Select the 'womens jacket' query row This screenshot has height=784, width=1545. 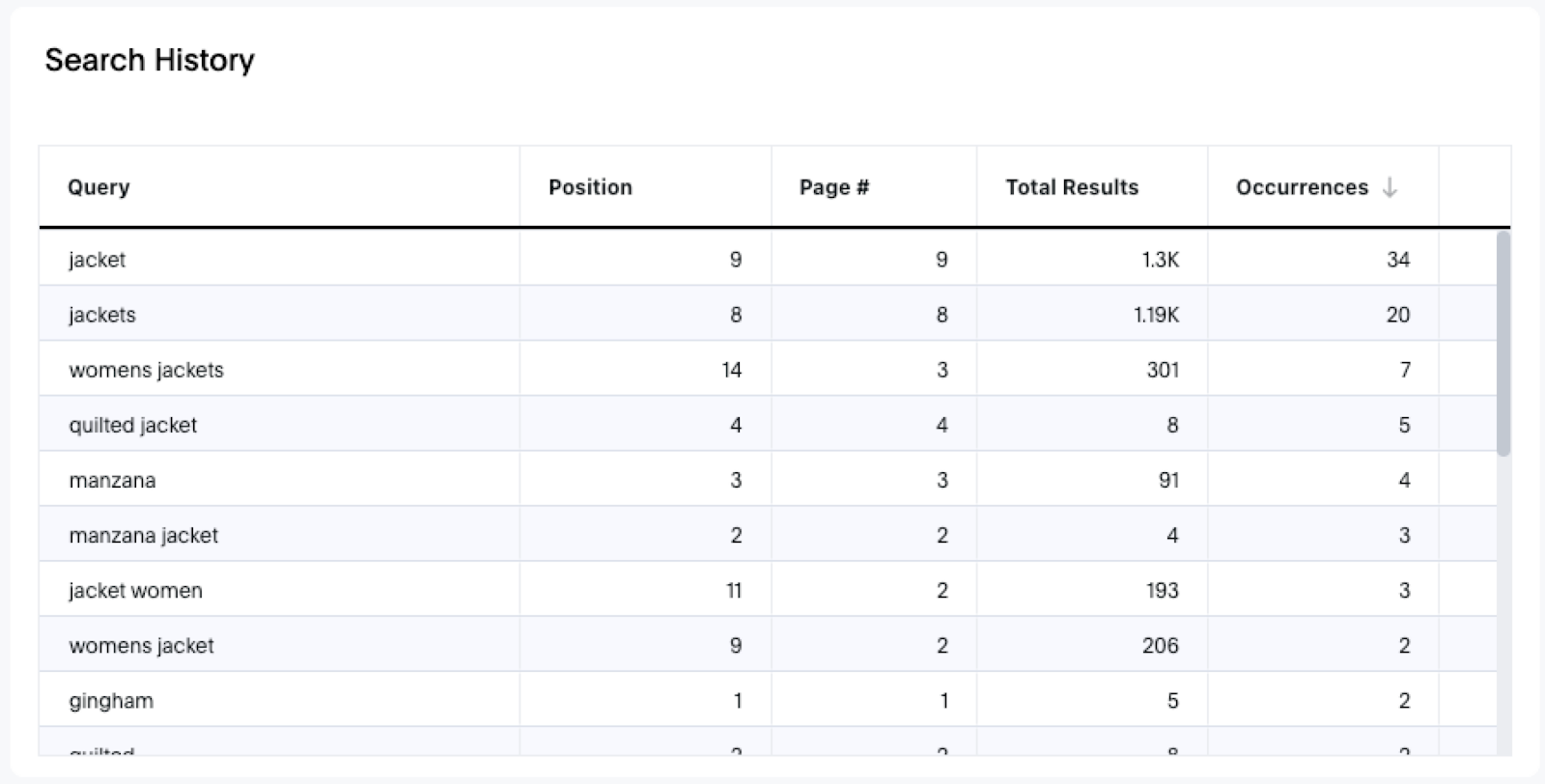click(141, 645)
